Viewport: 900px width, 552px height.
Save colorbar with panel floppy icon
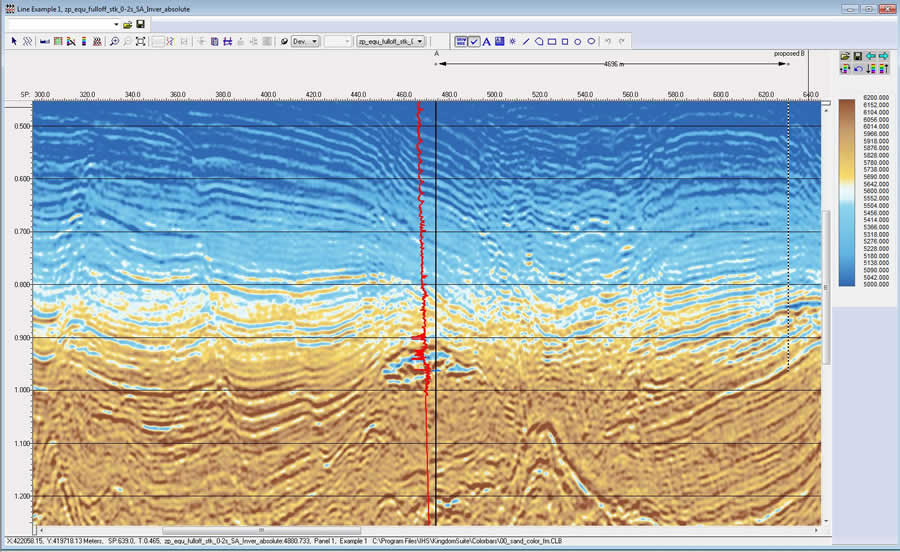click(858, 56)
